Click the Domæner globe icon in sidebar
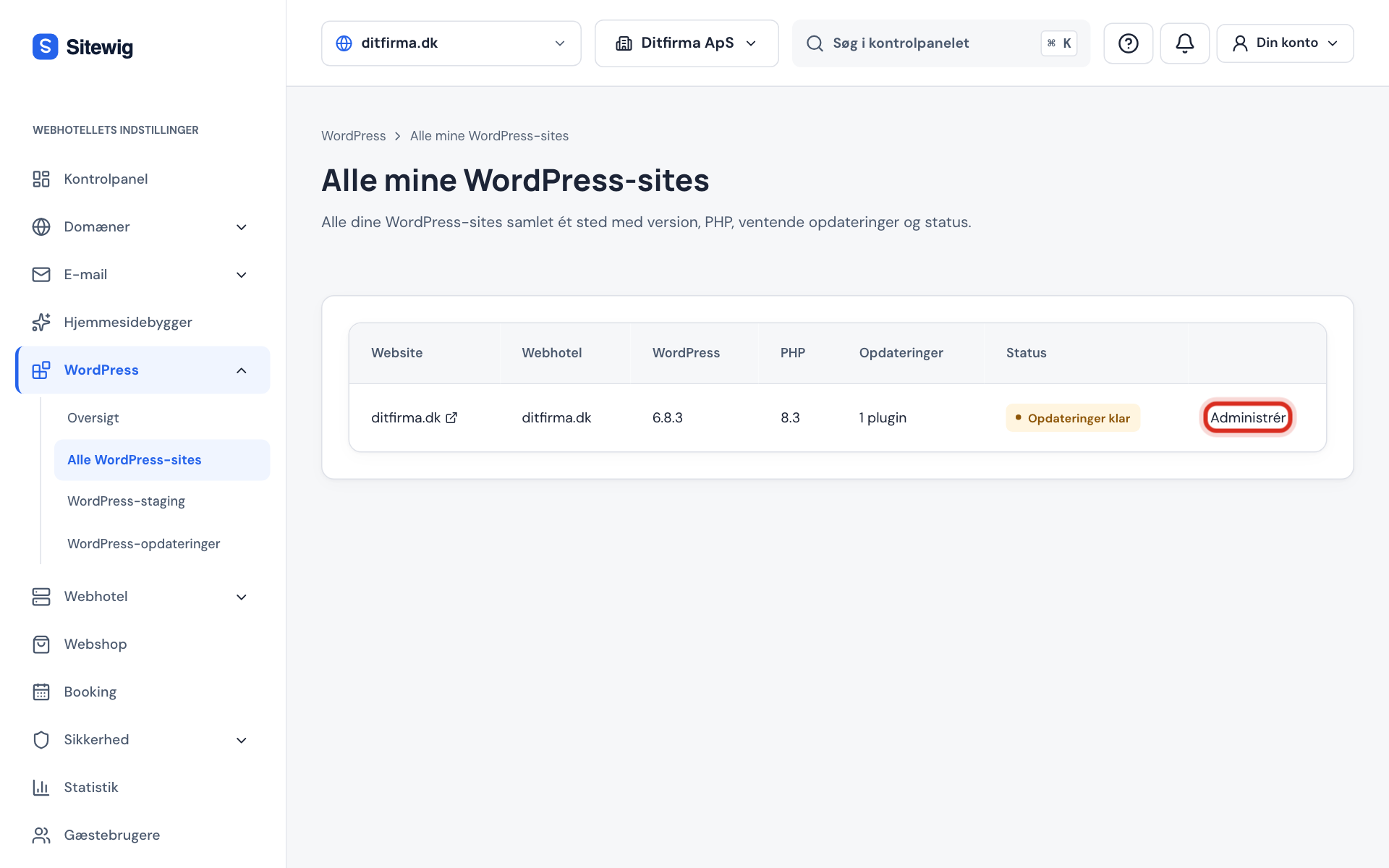This screenshot has width=1389, height=868. (x=41, y=226)
